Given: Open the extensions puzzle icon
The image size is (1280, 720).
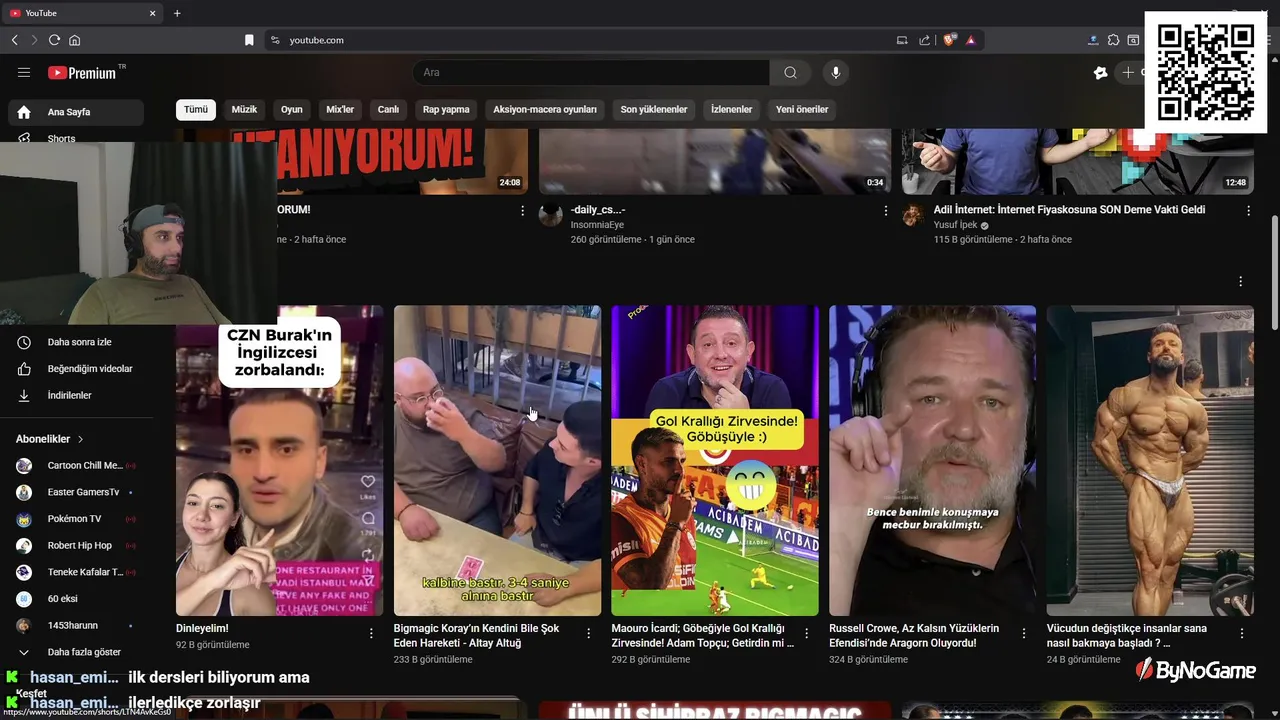Looking at the screenshot, I should [x=1113, y=40].
